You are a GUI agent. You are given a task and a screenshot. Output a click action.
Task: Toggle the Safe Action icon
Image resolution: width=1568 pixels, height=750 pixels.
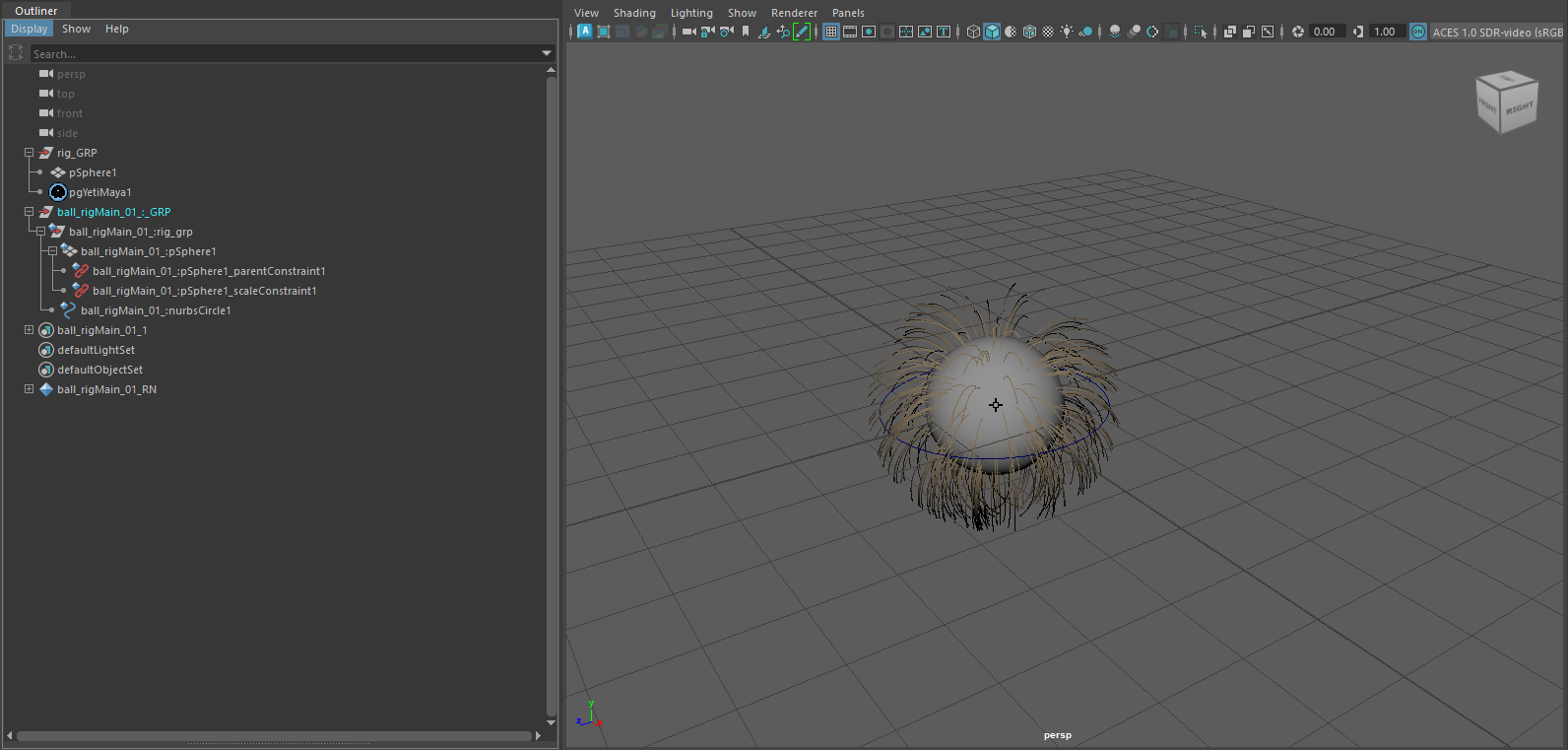[925, 32]
